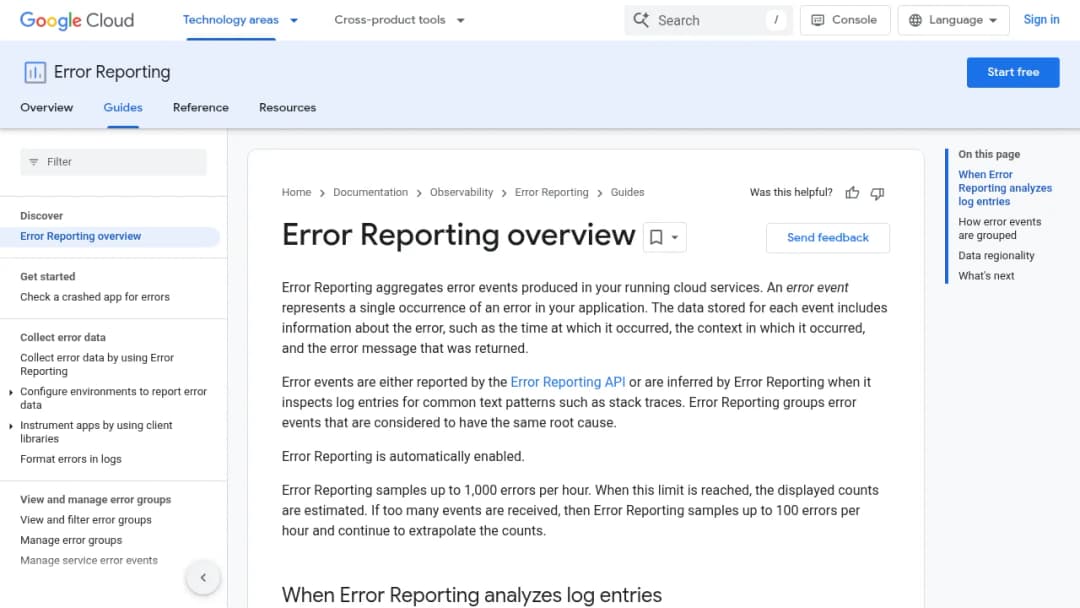Click the Error Reporting header title
The height and width of the screenshot is (608, 1080).
tap(112, 72)
